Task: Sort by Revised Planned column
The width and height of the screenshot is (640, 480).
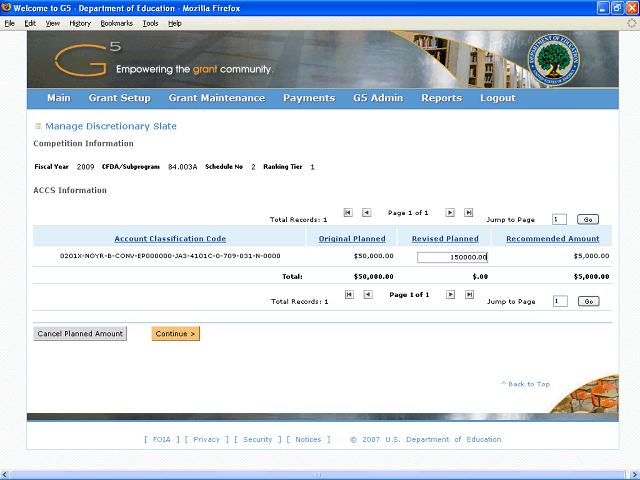Action: (x=445, y=239)
